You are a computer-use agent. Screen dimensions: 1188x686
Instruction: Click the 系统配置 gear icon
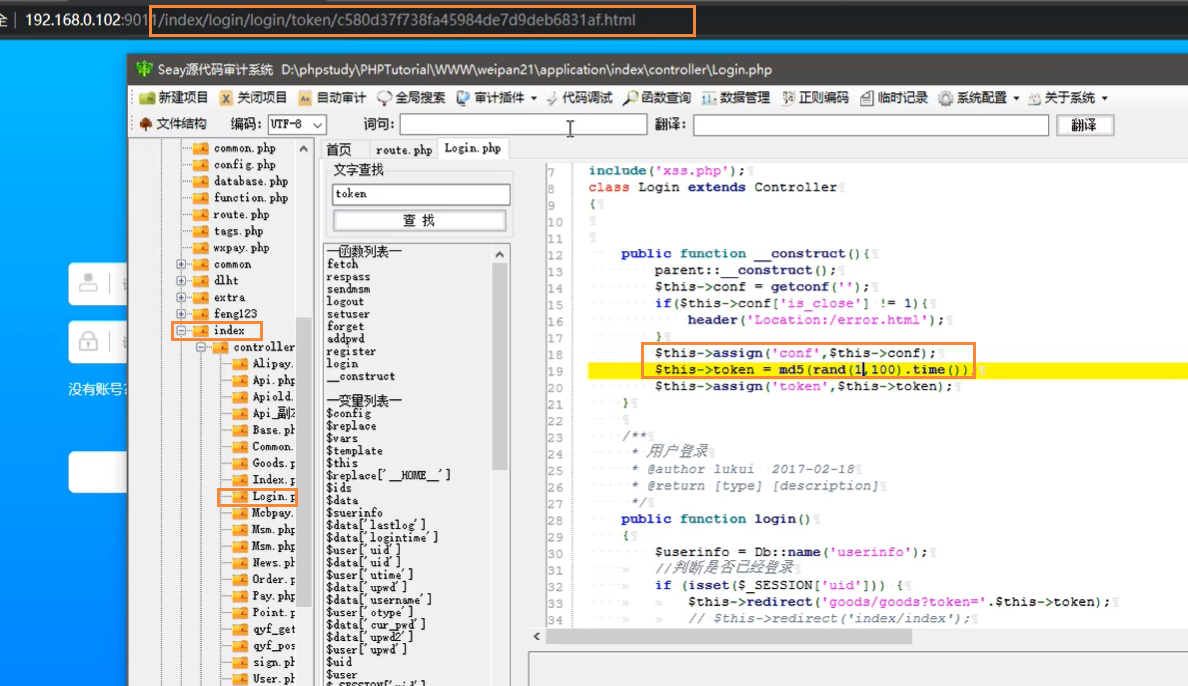point(946,98)
